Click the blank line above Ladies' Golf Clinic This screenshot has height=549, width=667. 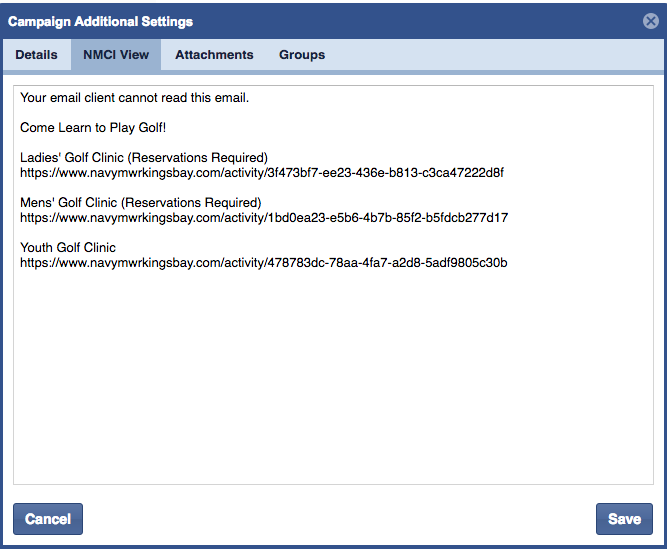(x=200, y=143)
